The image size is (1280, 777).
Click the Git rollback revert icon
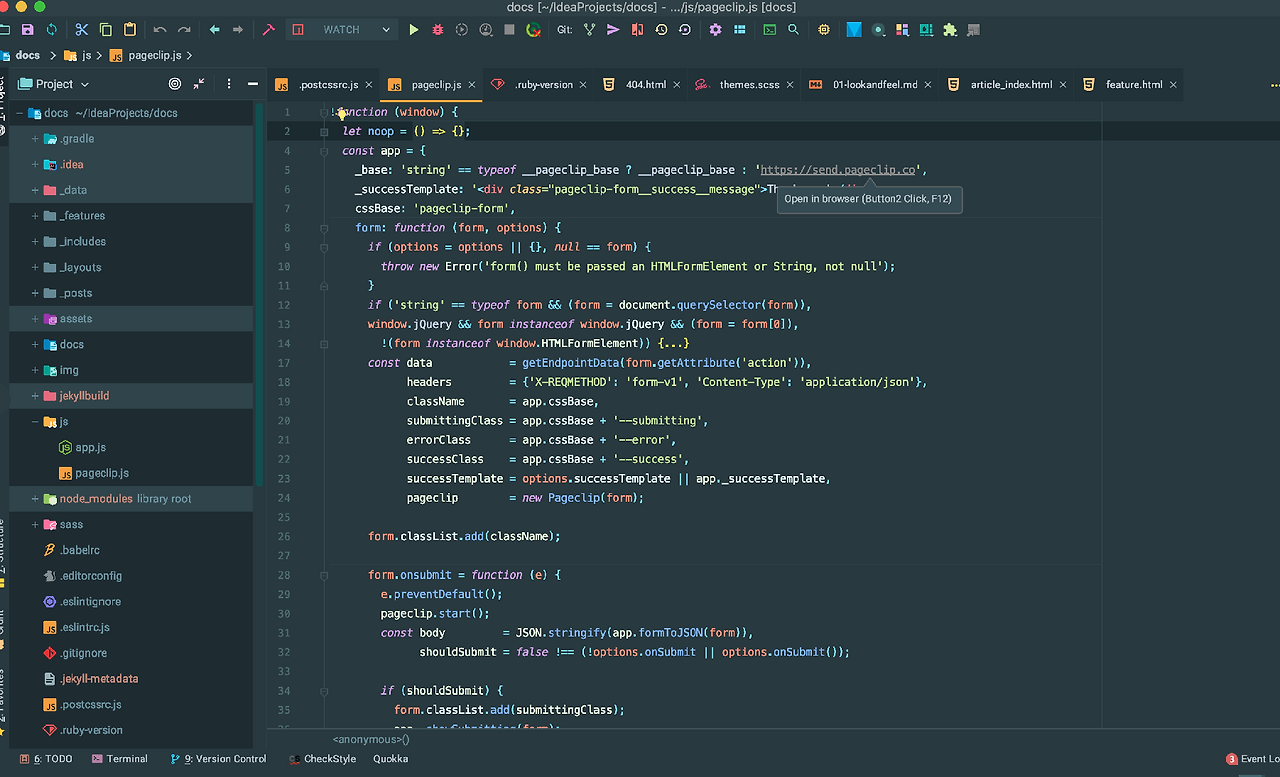click(685, 30)
